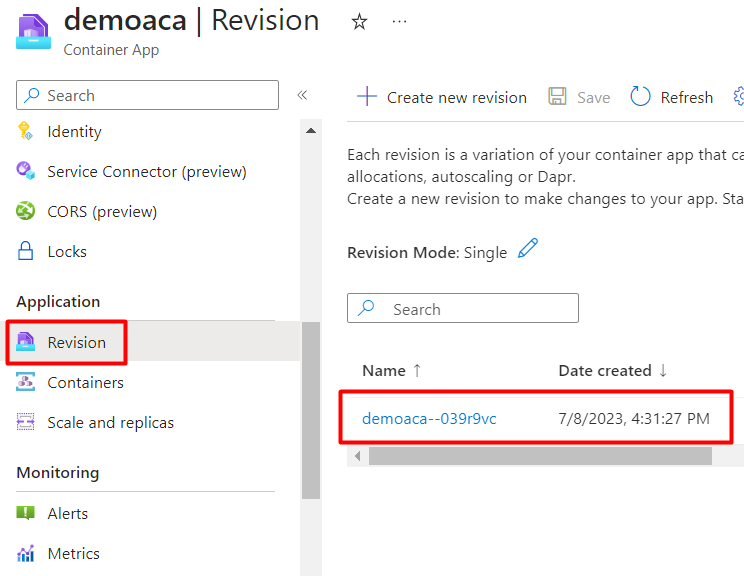The image size is (744, 576).
Task: Open Containers menu item
Action: click(x=85, y=382)
